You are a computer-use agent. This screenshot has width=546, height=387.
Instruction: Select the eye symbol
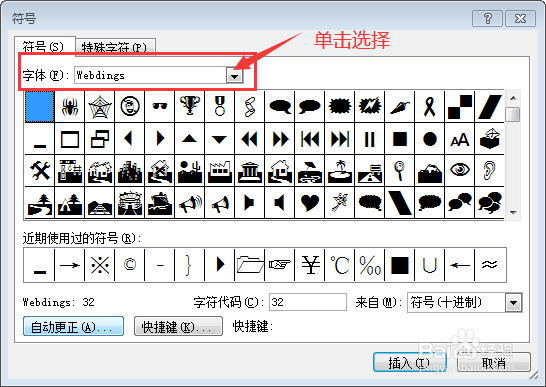[x=460, y=171]
